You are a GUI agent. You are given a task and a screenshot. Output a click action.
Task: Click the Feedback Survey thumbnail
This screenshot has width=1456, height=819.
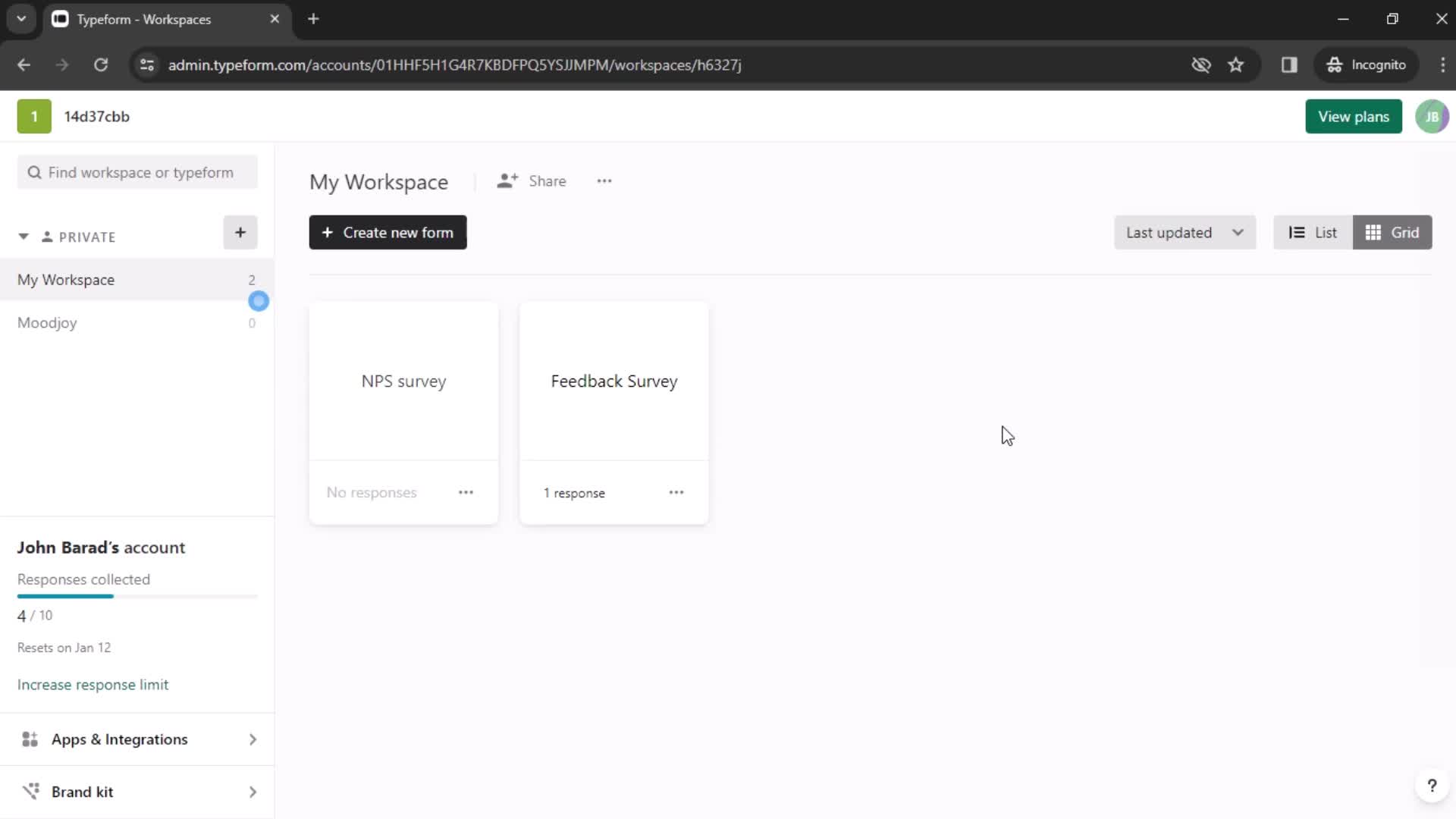pos(614,381)
